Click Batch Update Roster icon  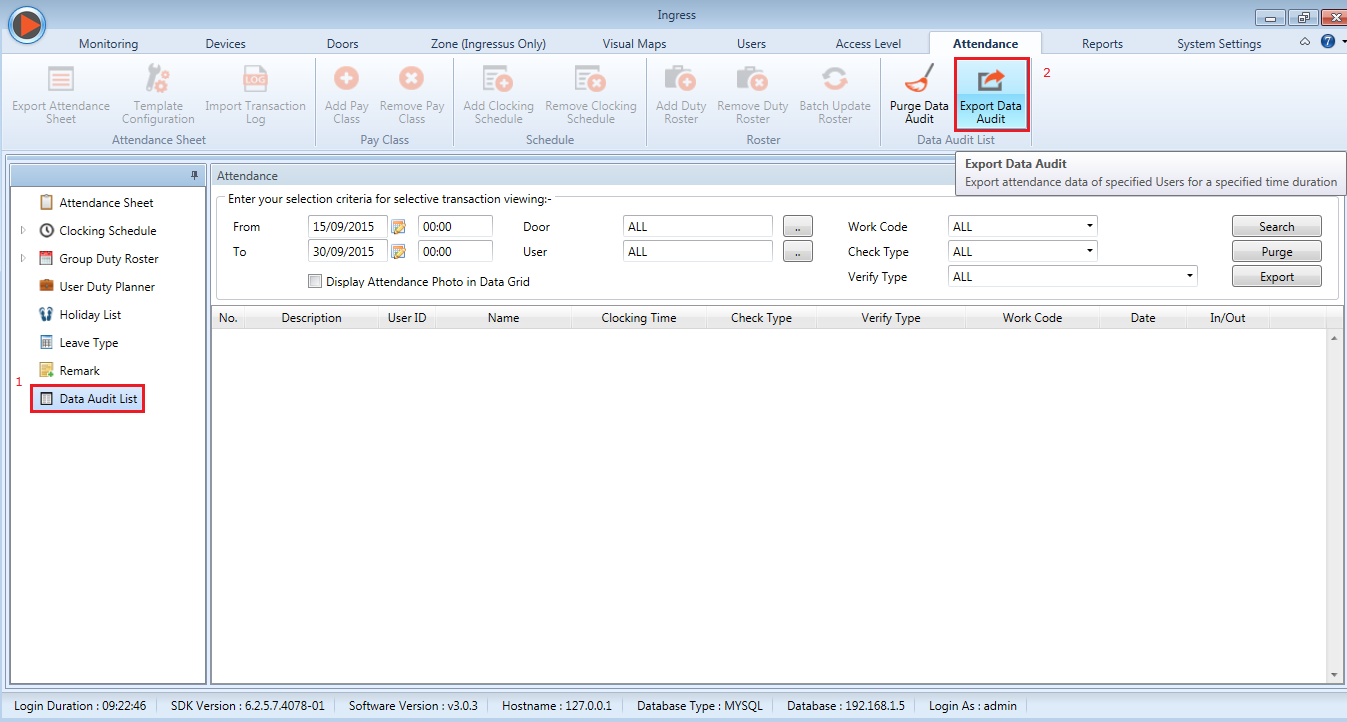click(x=835, y=80)
